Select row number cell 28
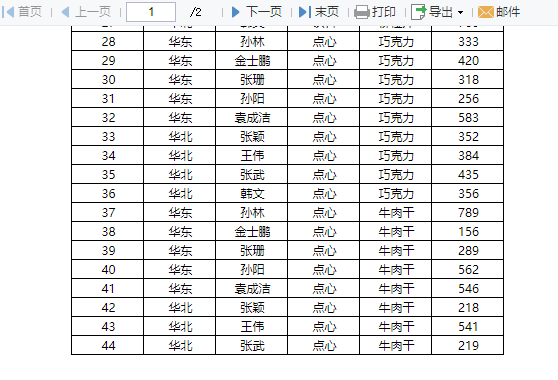The width and height of the screenshot is (558, 380). [x=107, y=41]
